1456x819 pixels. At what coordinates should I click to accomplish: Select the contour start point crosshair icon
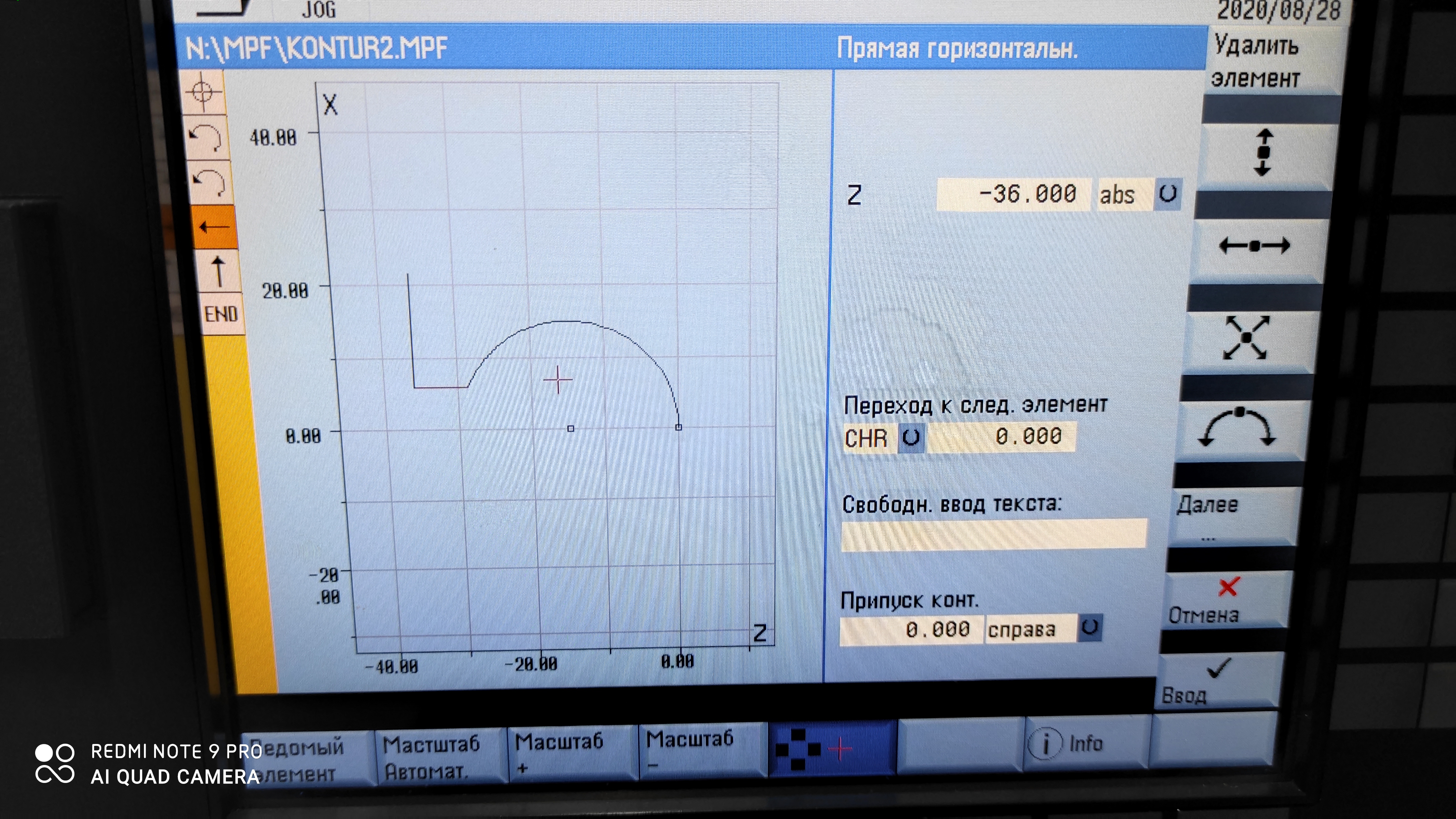[203, 92]
